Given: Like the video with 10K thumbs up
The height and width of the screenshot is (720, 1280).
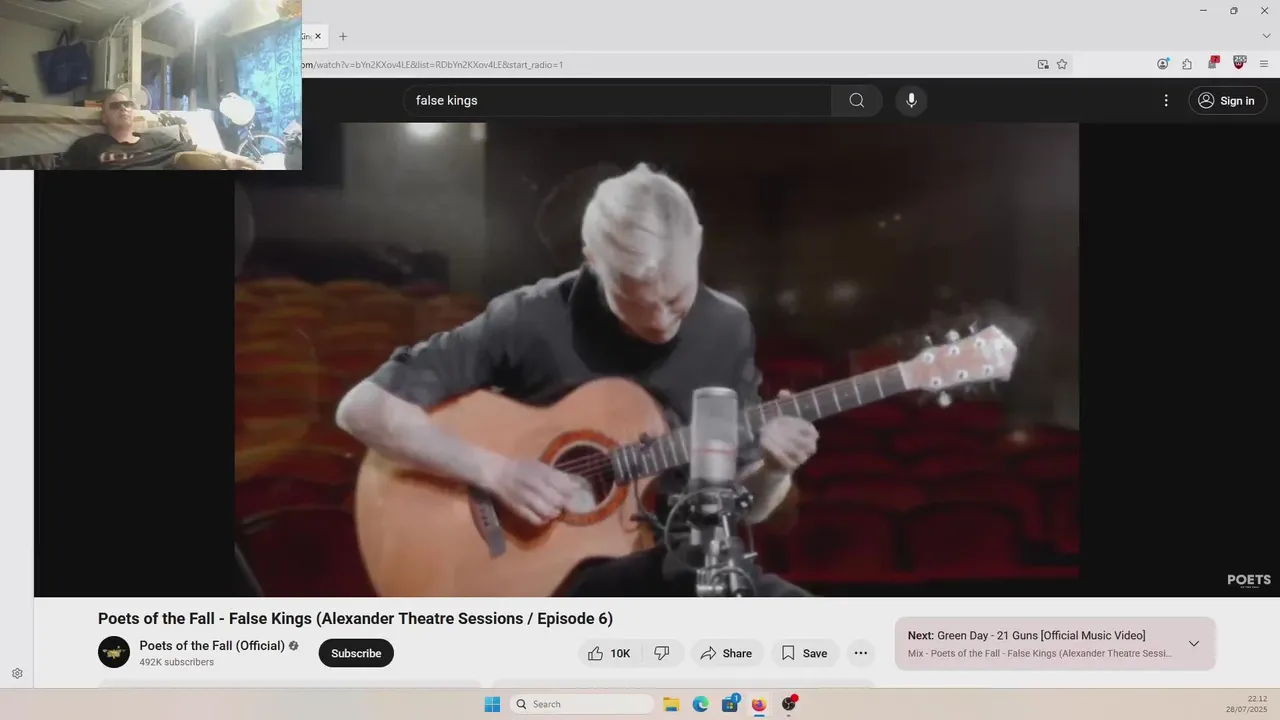Looking at the screenshot, I should 609,653.
